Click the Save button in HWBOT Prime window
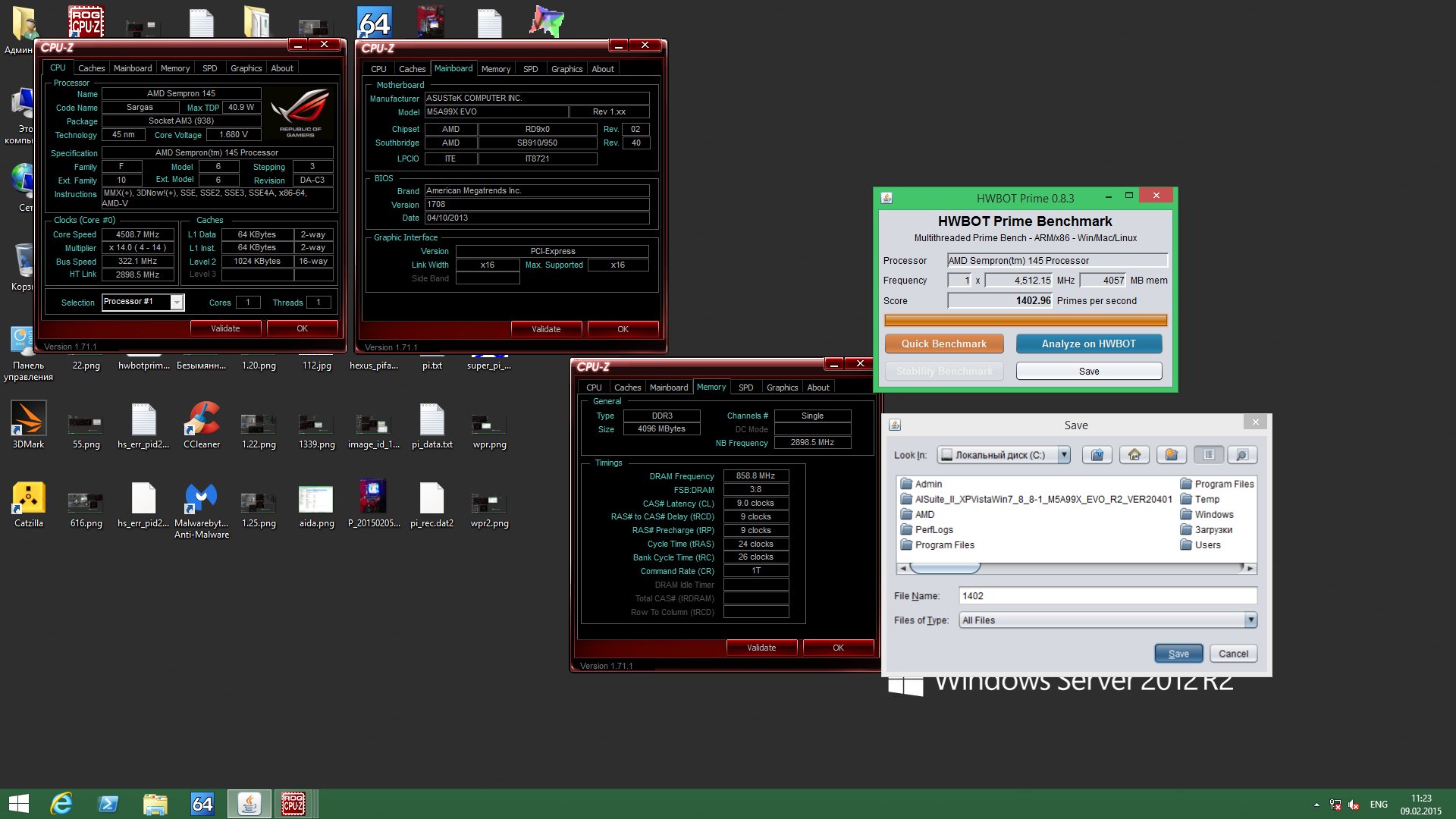1456x819 pixels. 1088,371
